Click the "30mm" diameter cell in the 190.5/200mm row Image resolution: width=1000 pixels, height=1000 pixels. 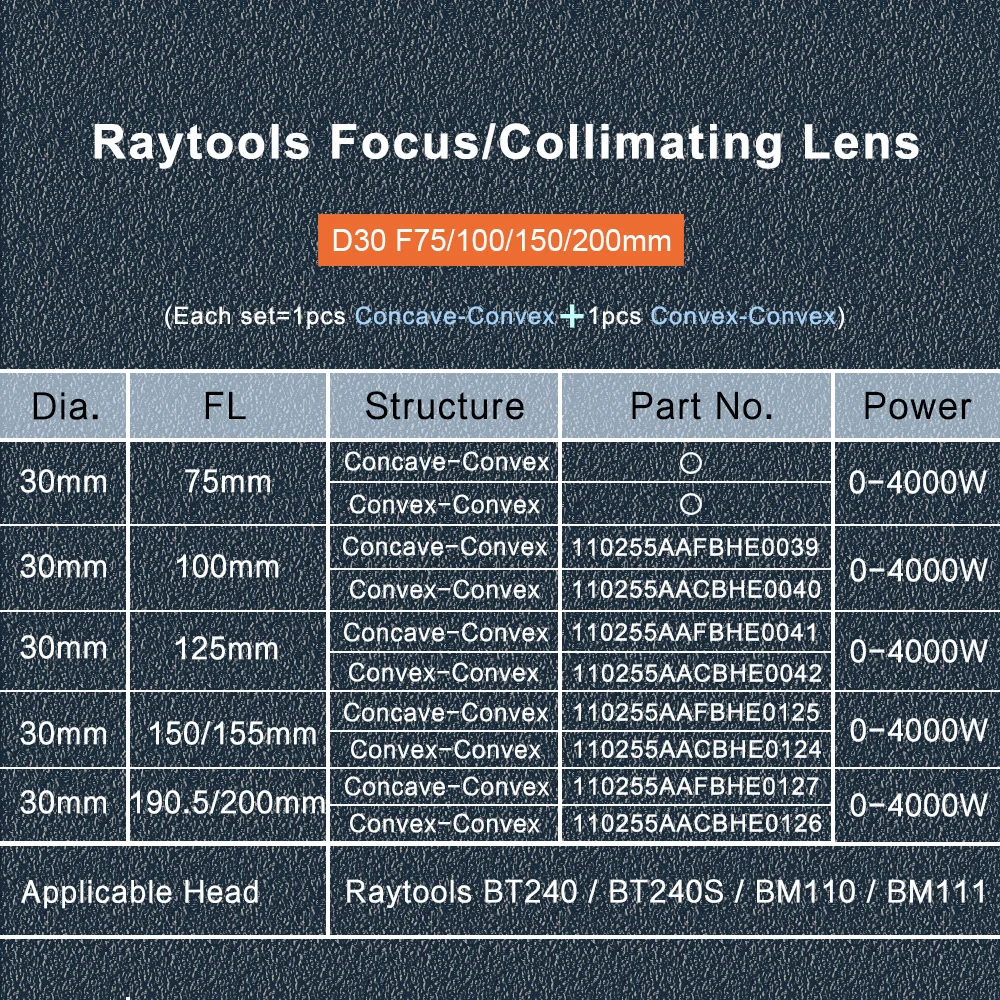(64, 803)
